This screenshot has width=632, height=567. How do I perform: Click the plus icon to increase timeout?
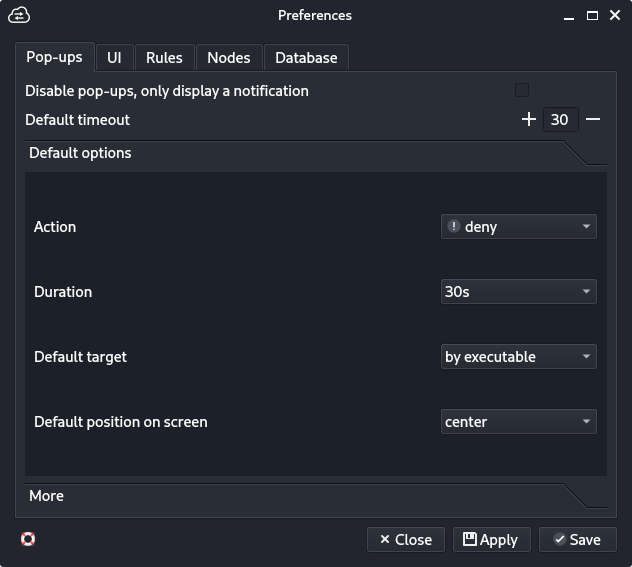point(529,119)
